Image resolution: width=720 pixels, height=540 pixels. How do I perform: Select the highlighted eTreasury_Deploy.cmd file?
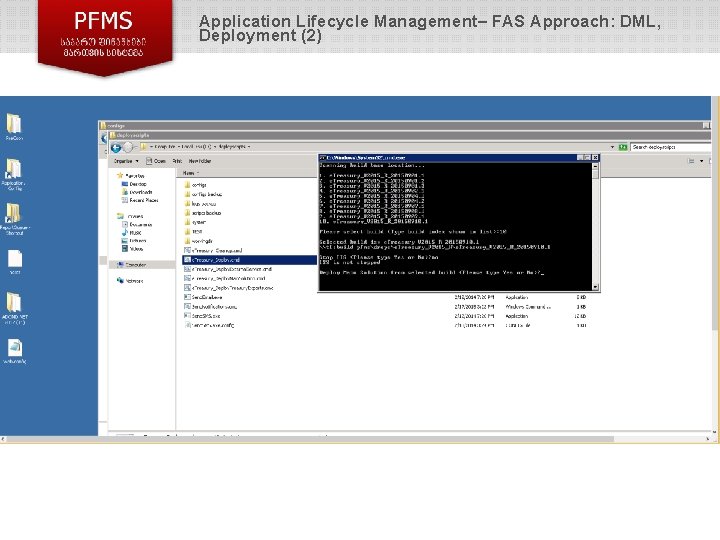click(249, 260)
